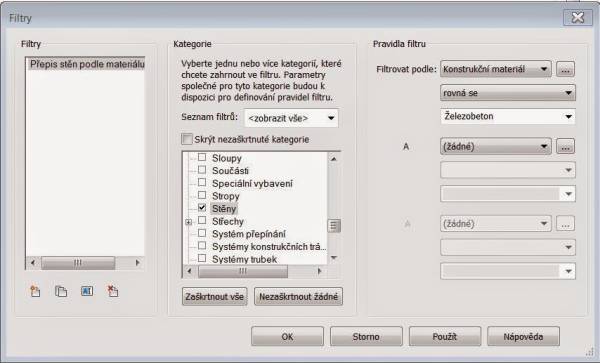Open browse button next to Konstrukční materiál
This screenshot has height=363, width=600.
[x=565, y=69]
